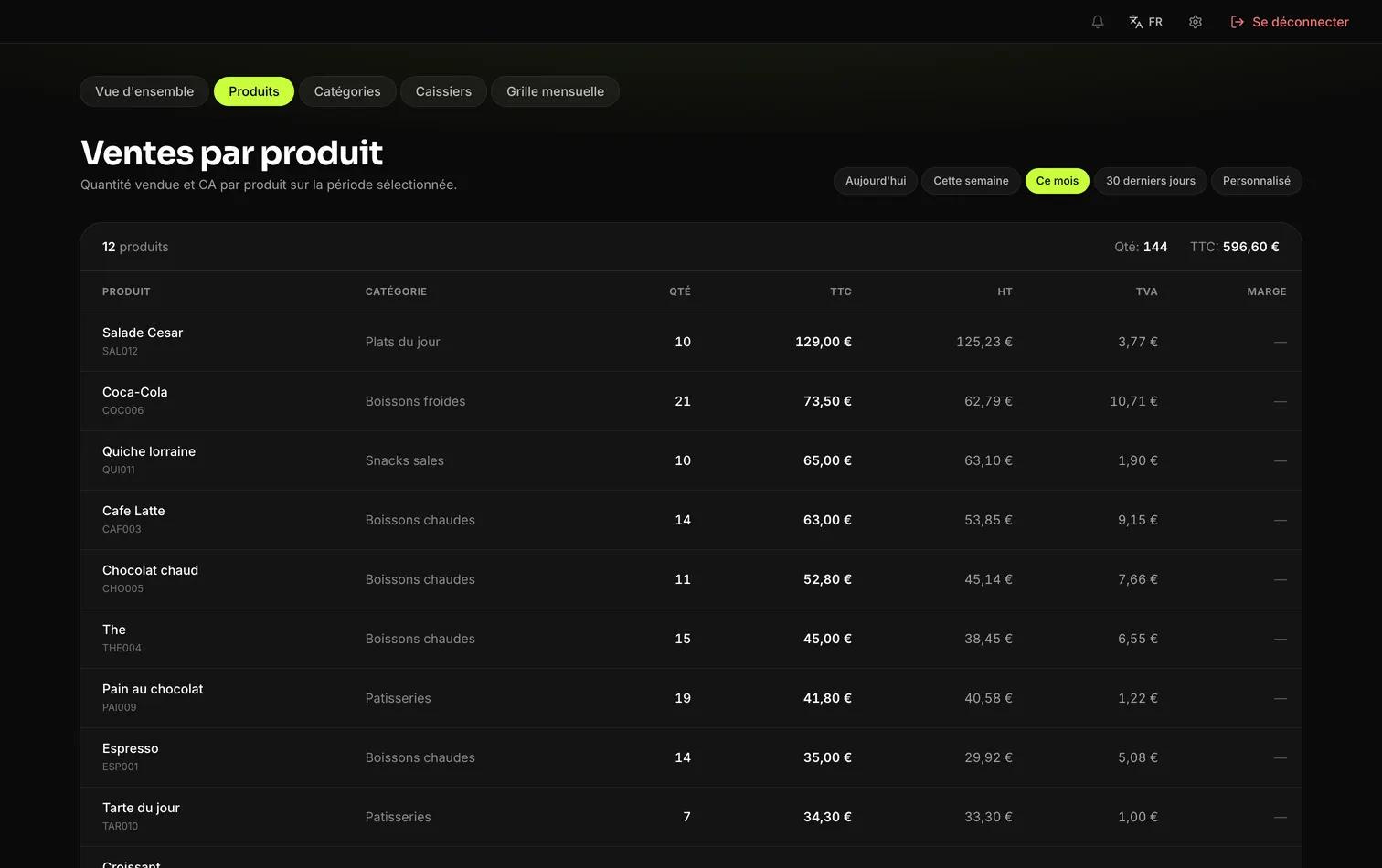
Task: Click the Plats du jour category cell
Action: 403,342
